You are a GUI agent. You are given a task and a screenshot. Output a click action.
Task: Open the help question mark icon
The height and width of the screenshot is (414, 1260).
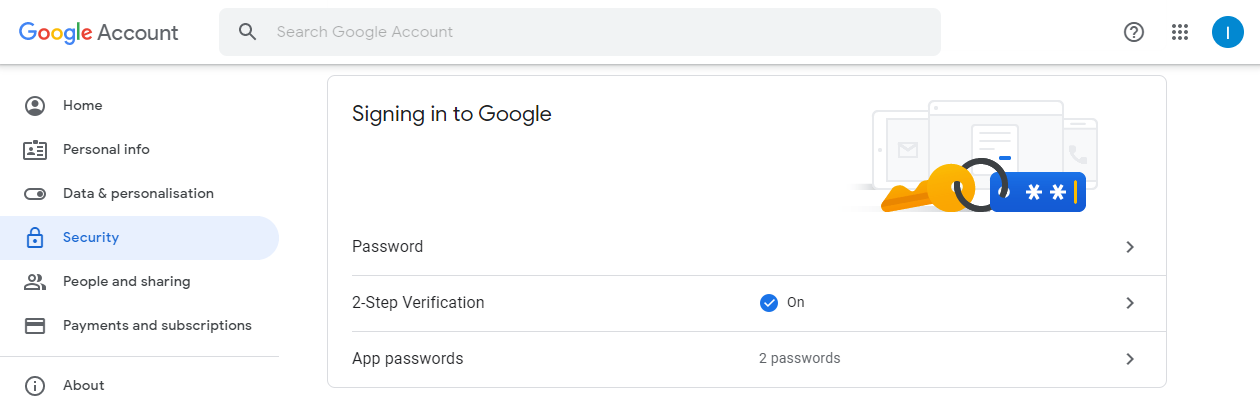(1134, 32)
